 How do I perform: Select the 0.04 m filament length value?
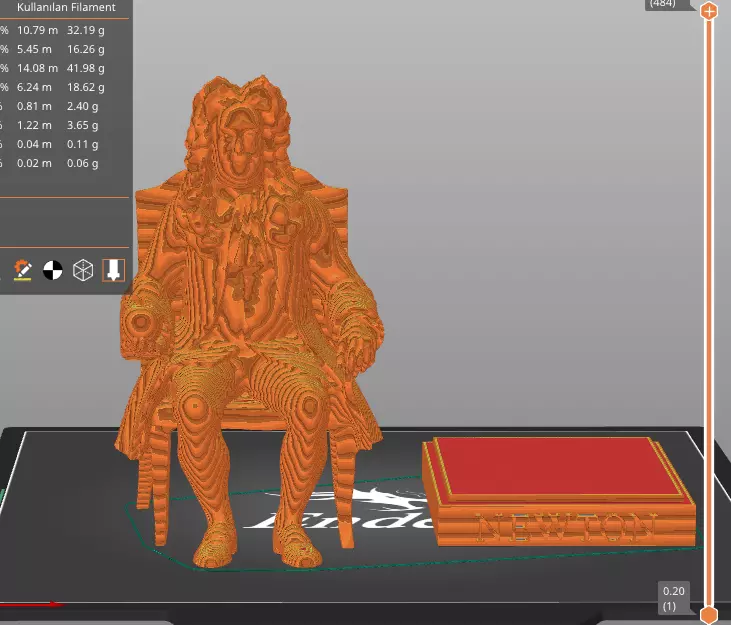[x=34, y=144]
